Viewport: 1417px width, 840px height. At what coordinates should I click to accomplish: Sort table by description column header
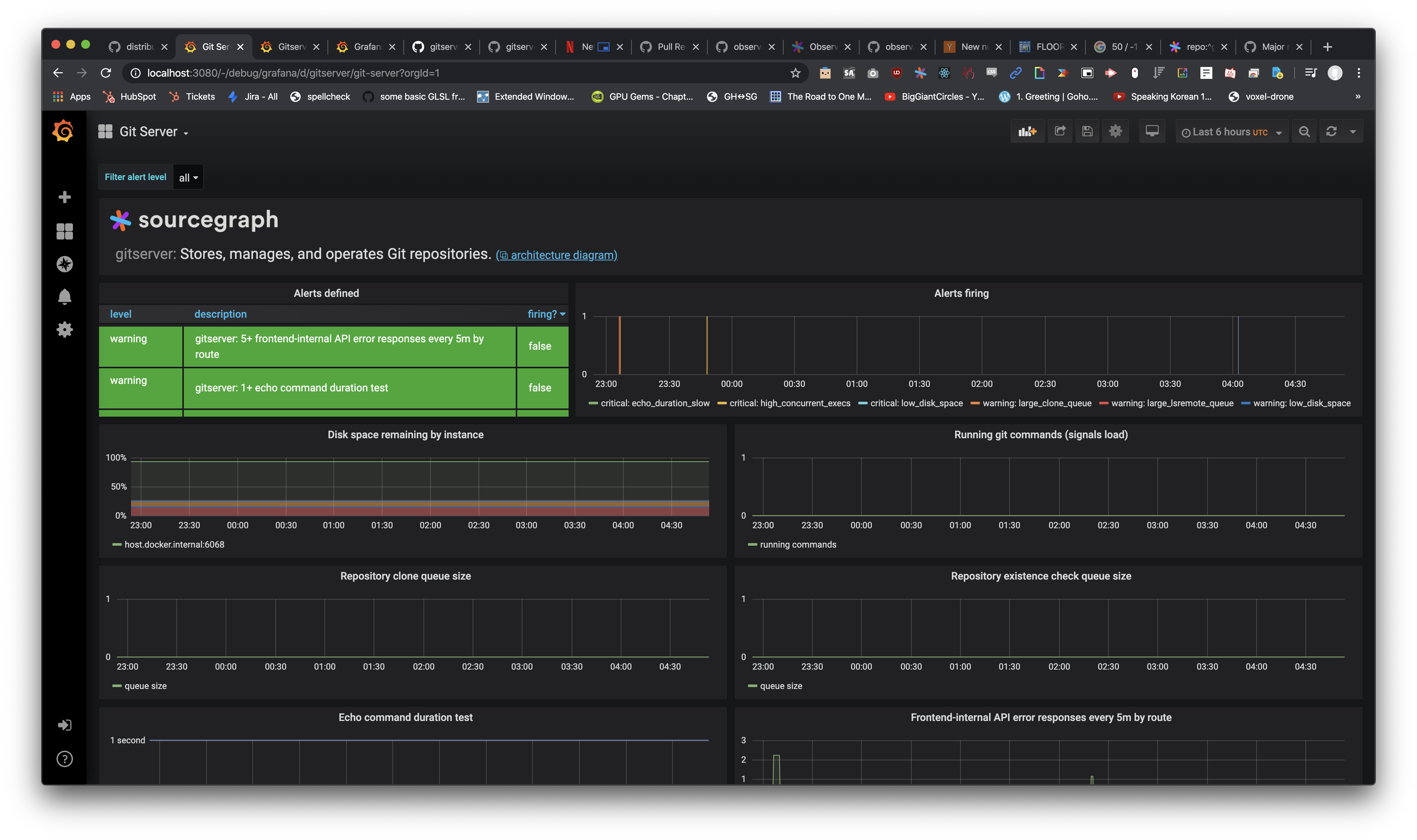[220, 314]
